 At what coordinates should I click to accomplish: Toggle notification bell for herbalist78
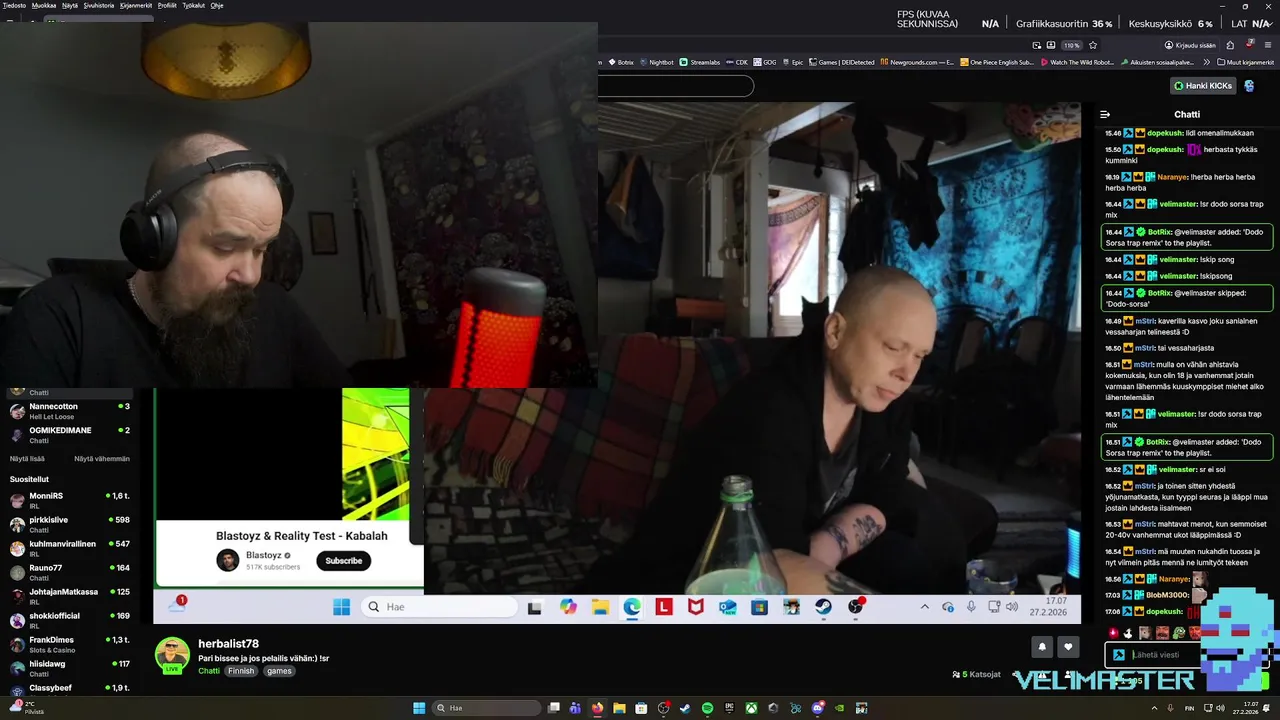click(x=1042, y=647)
